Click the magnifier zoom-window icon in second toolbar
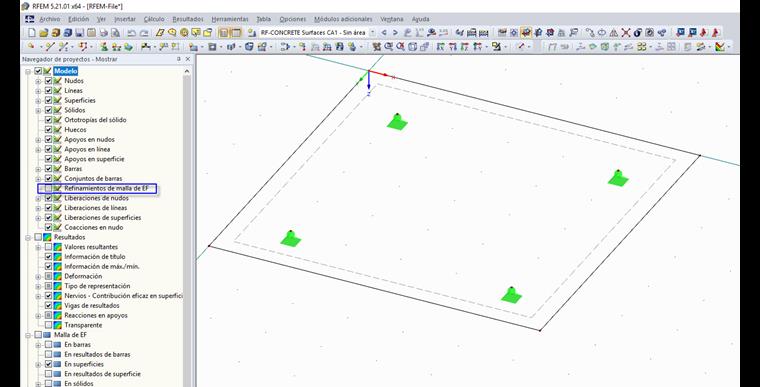 pyautogui.click(x=389, y=47)
